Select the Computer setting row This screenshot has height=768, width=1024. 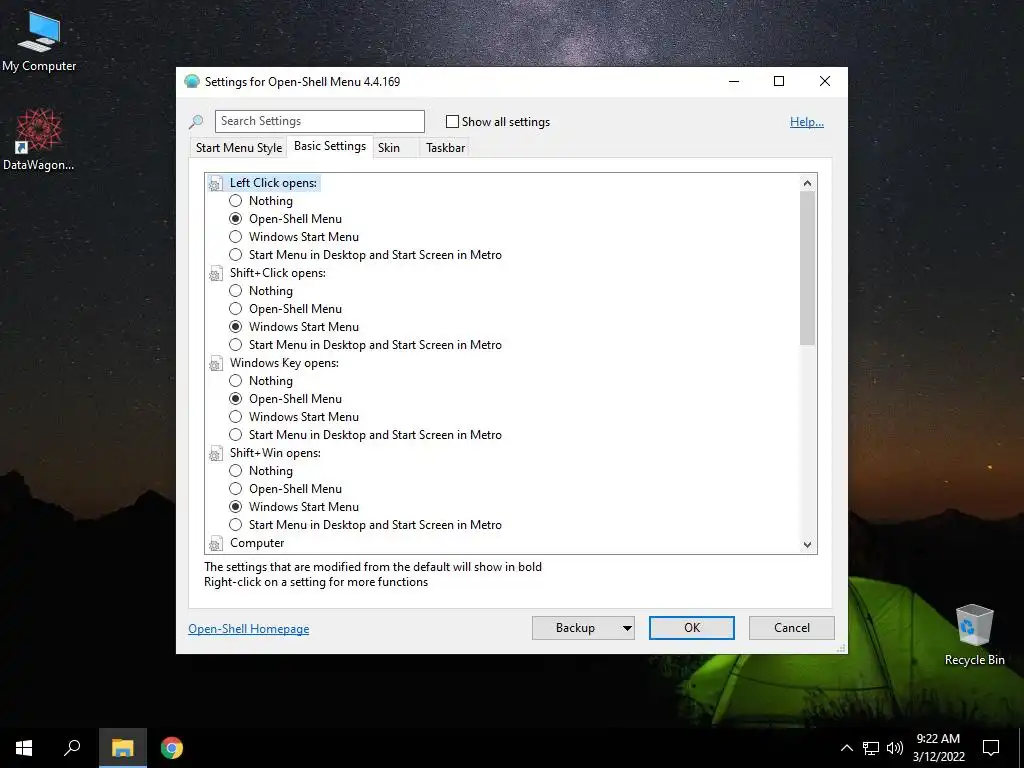click(257, 543)
